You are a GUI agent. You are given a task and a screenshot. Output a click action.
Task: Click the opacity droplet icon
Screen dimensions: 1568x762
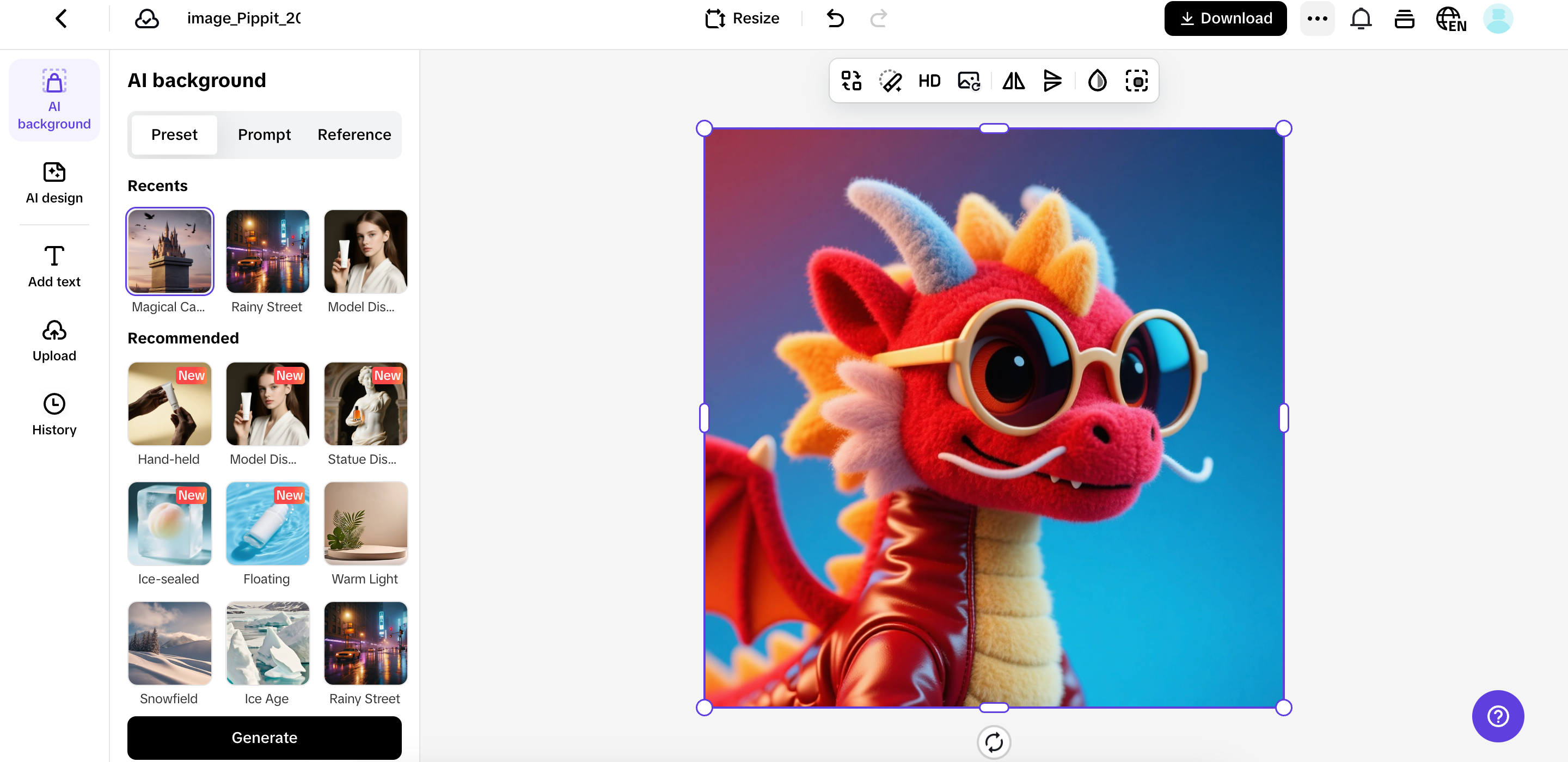[x=1097, y=81]
